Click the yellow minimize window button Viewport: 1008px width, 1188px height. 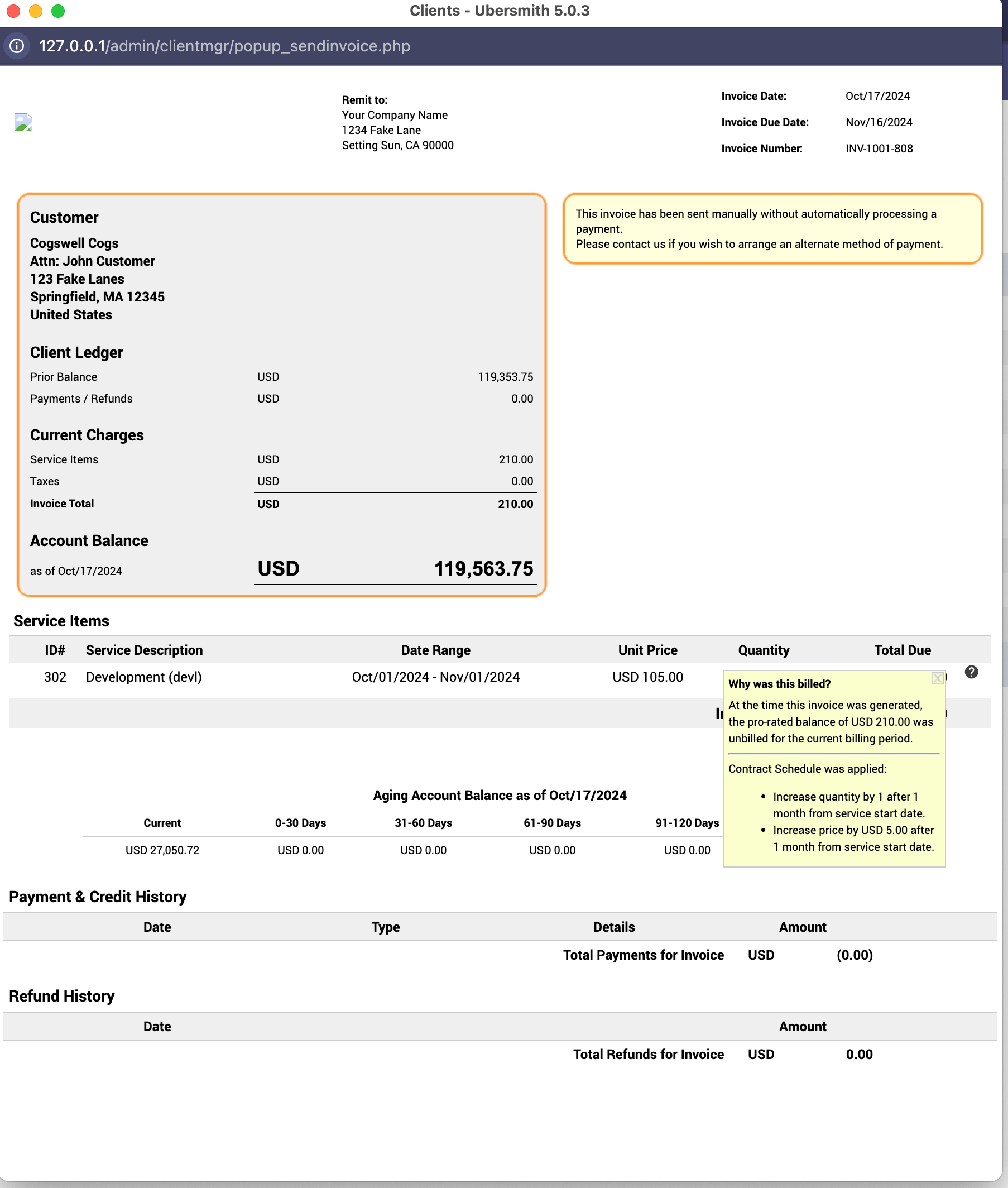(36, 11)
